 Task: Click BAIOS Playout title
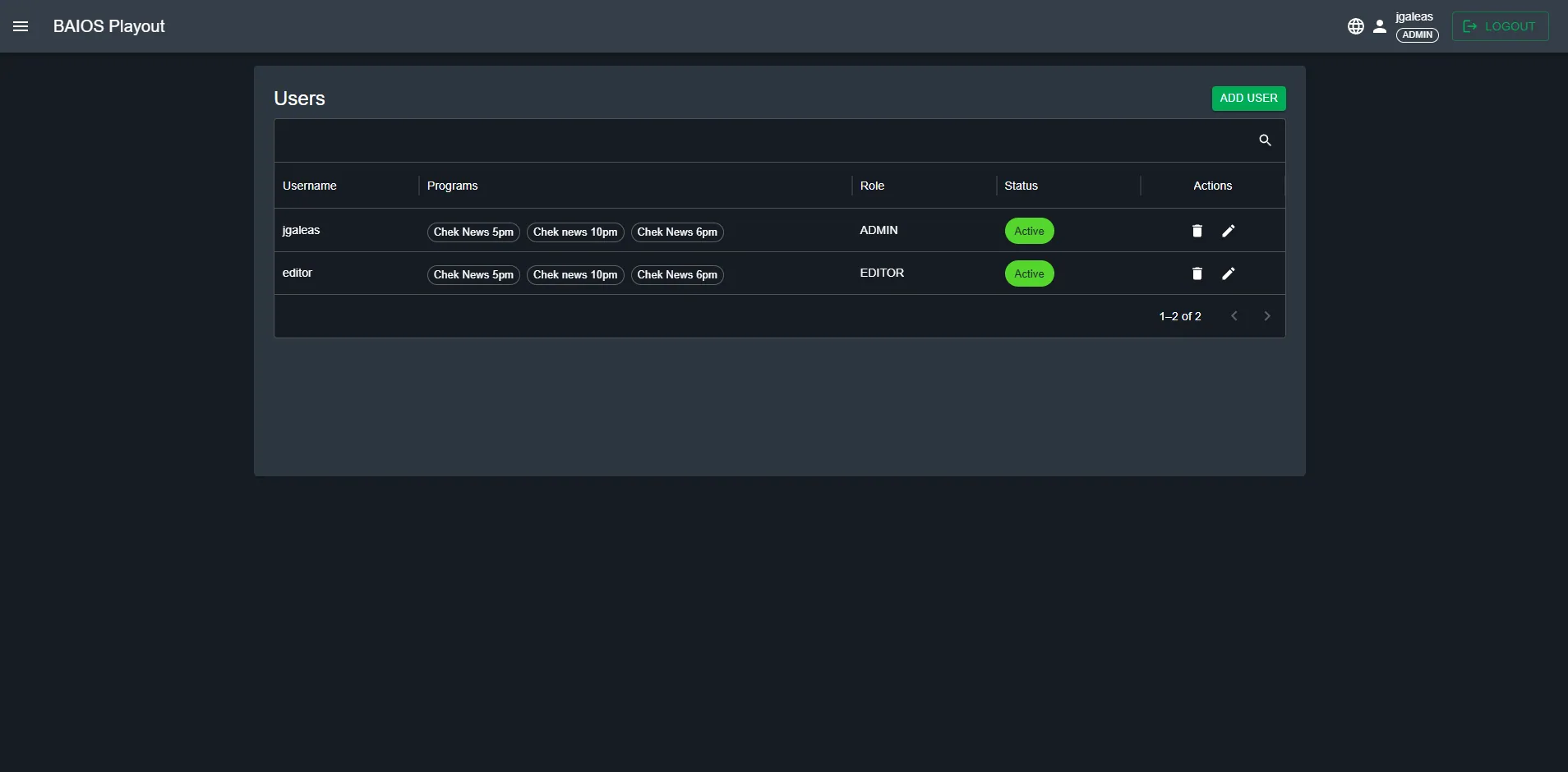(x=109, y=26)
